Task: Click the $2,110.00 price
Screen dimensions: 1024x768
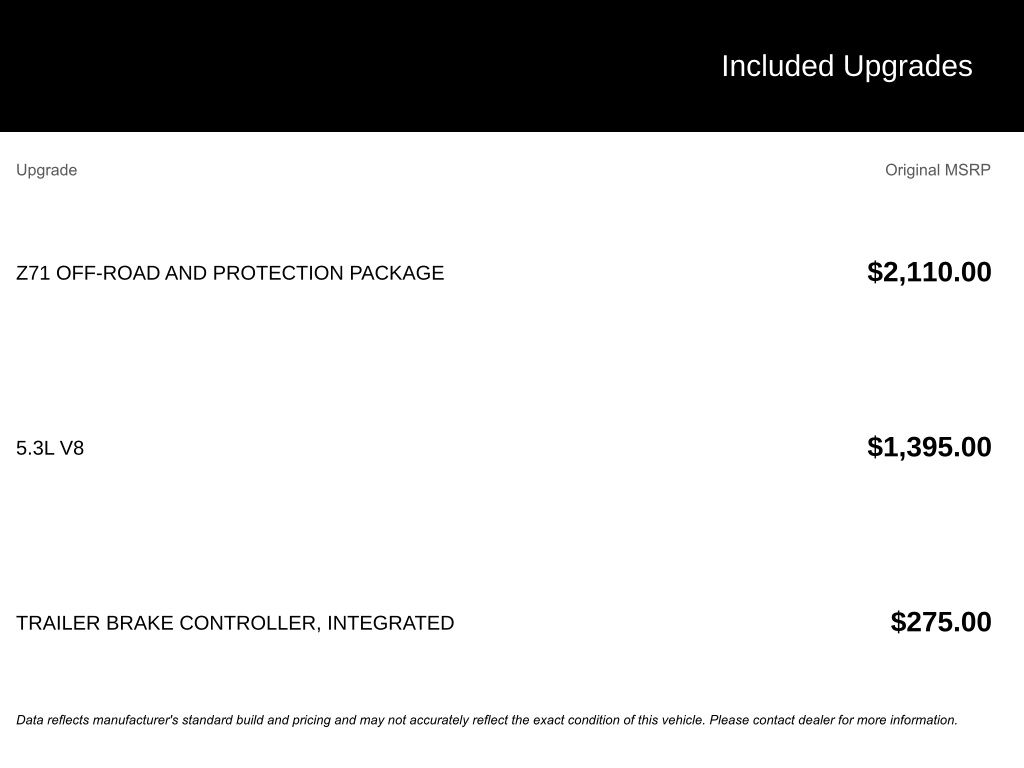Action: tap(929, 272)
